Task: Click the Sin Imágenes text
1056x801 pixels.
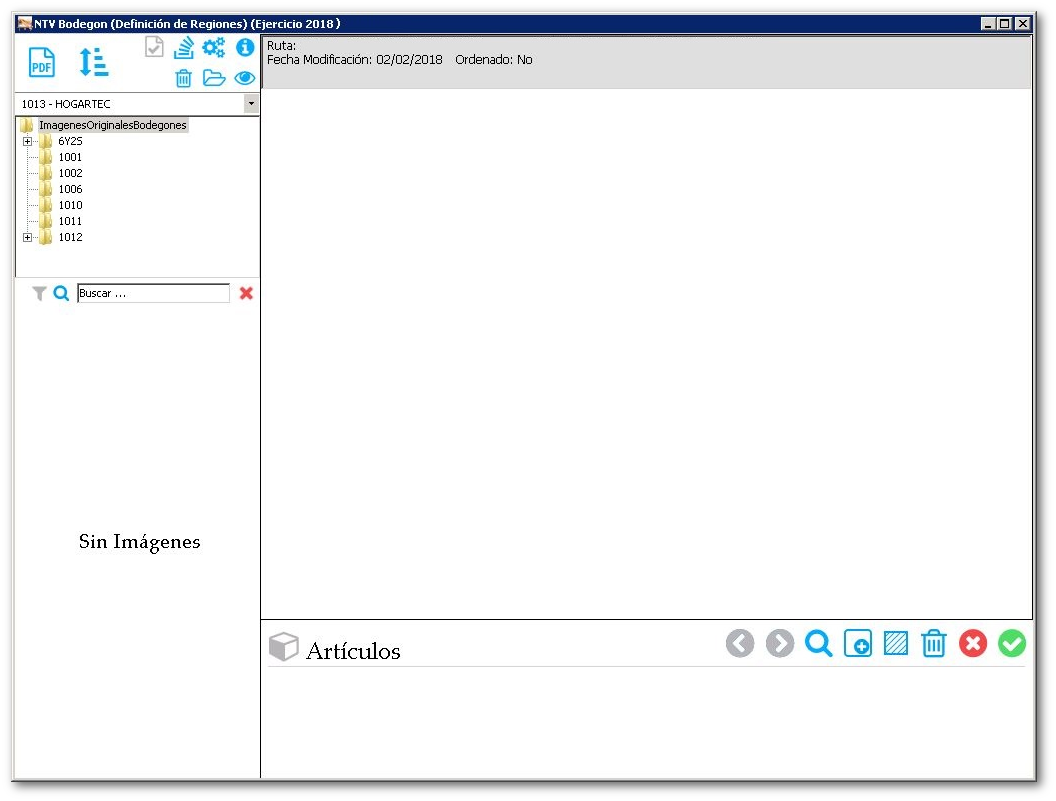Action: click(x=139, y=542)
